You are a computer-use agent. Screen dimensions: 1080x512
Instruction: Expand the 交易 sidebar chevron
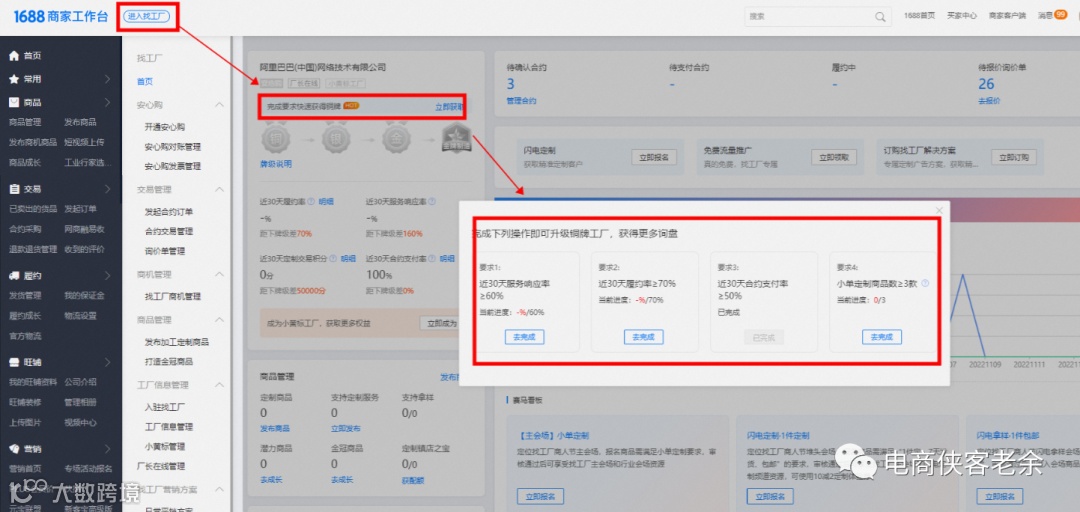click(x=107, y=189)
